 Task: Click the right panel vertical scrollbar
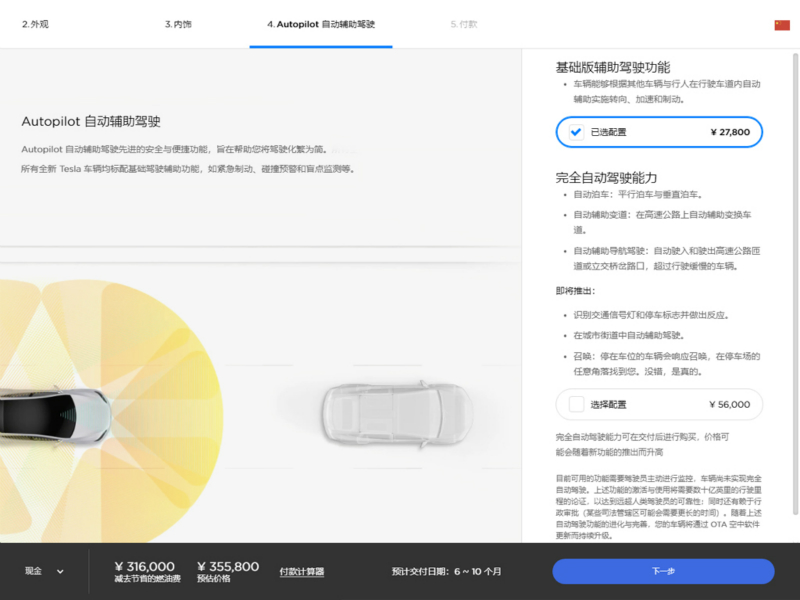click(x=795, y=283)
